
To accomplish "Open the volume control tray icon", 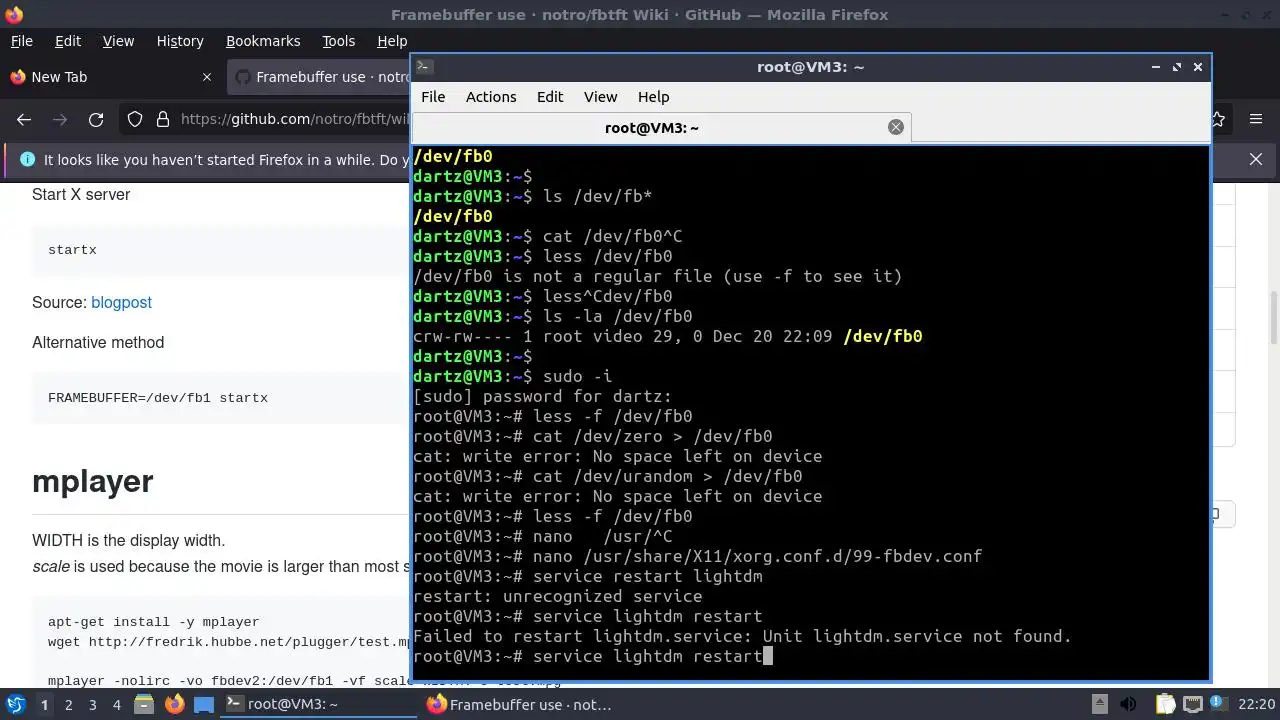I will pyautogui.click(x=1128, y=704).
